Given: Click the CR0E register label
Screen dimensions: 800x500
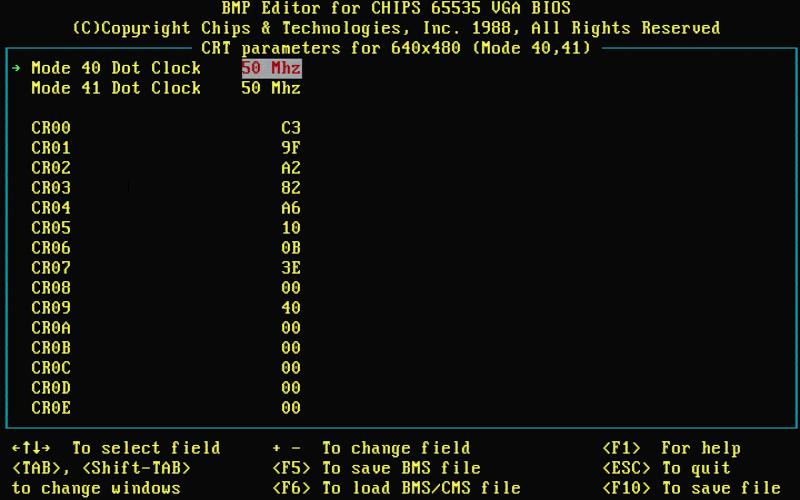Looking at the screenshot, I should [51, 408].
